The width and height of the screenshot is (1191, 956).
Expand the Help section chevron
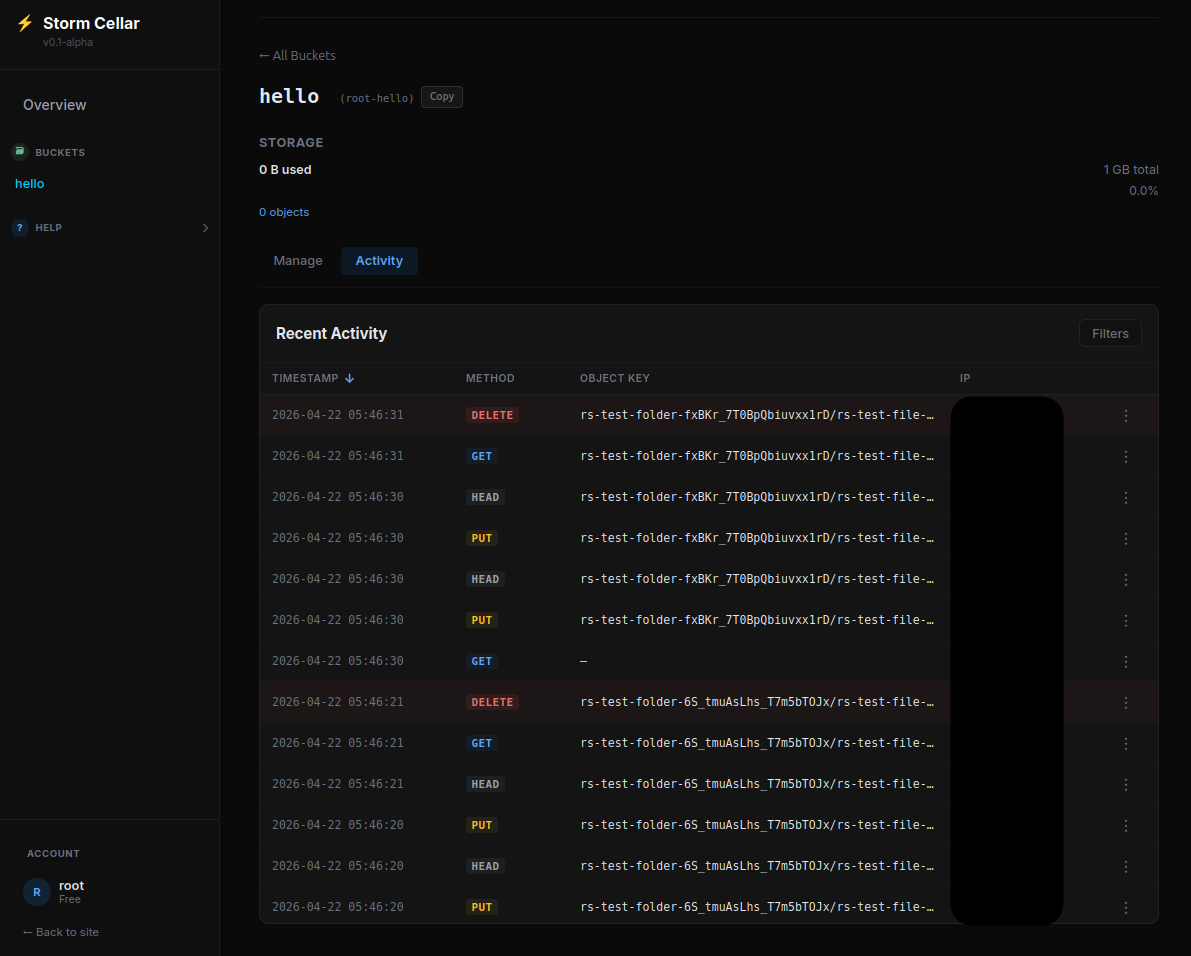point(205,228)
